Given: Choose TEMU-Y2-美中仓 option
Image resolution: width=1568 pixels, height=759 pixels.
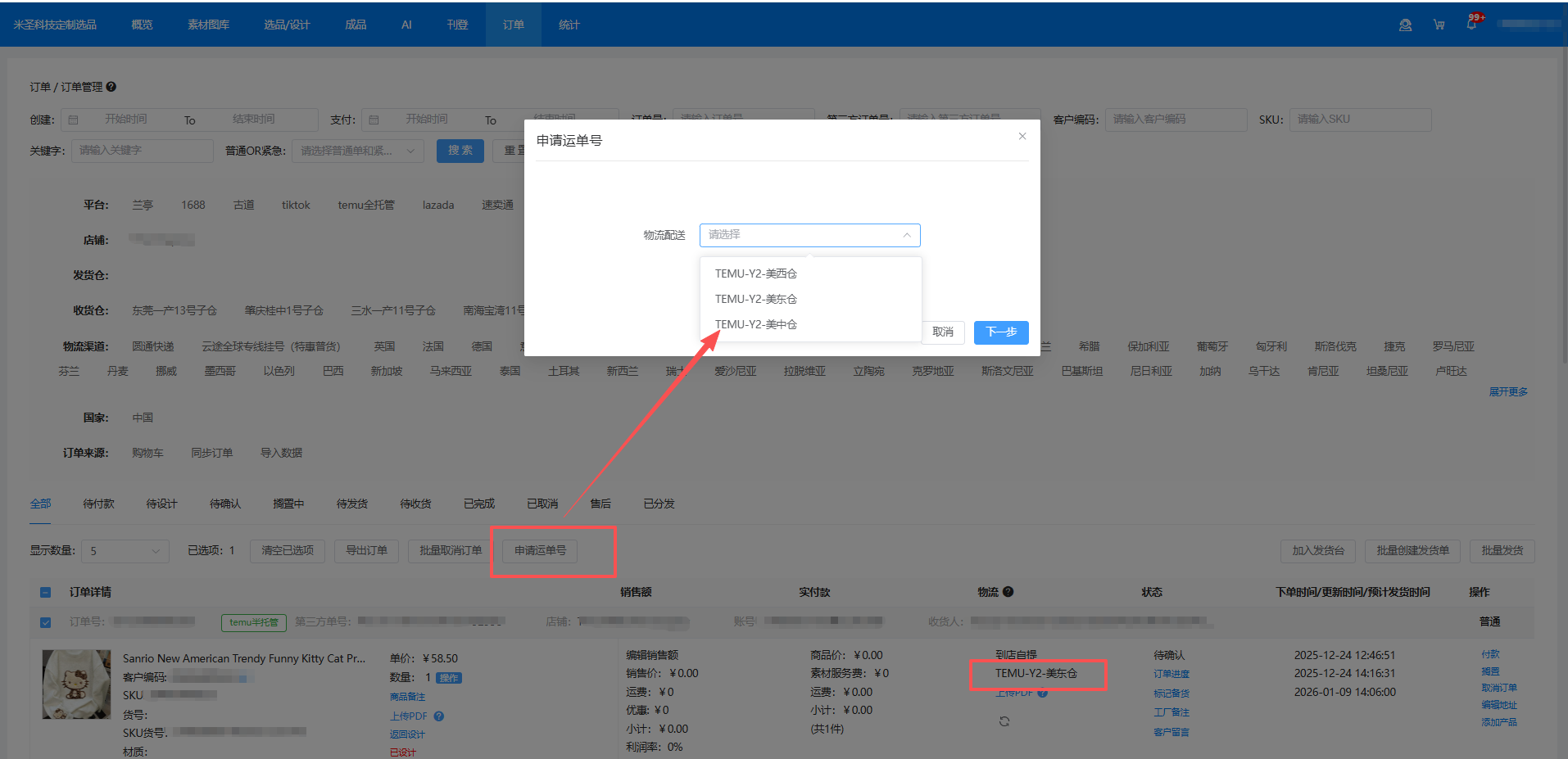Looking at the screenshot, I should click(x=755, y=324).
